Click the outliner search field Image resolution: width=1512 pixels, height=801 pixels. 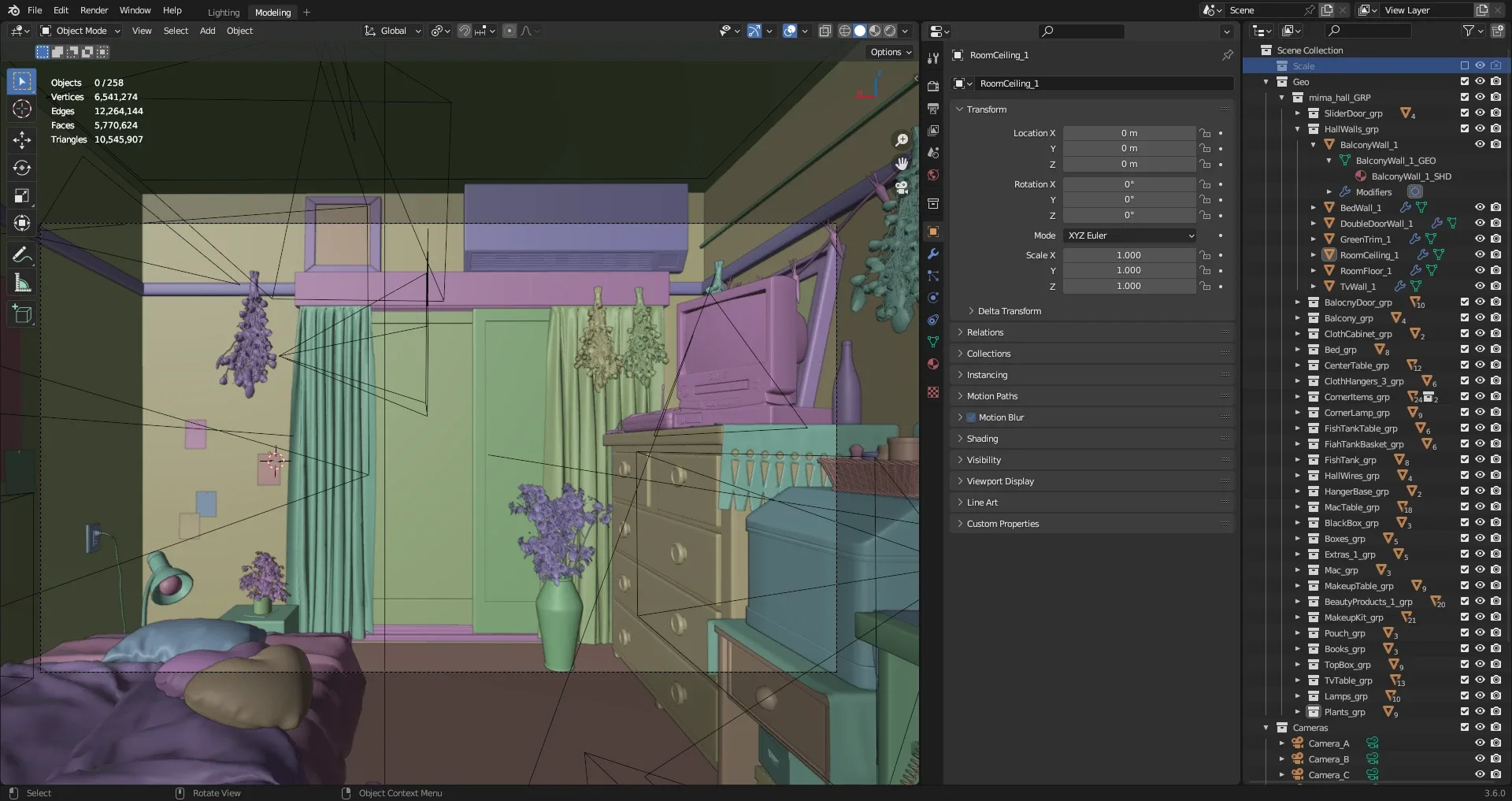click(1369, 31)
